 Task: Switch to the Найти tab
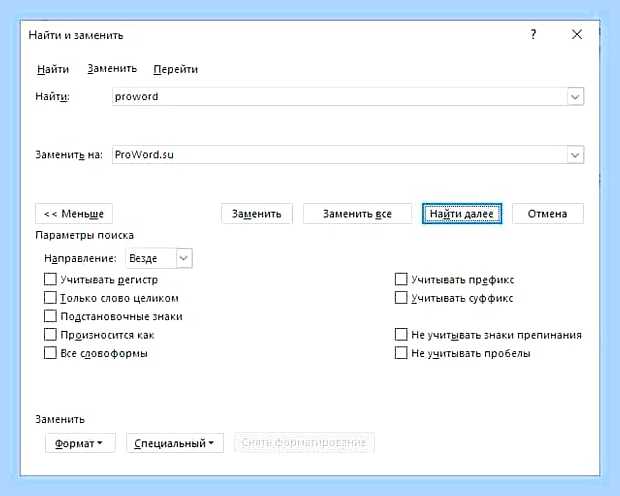[53, 69]
